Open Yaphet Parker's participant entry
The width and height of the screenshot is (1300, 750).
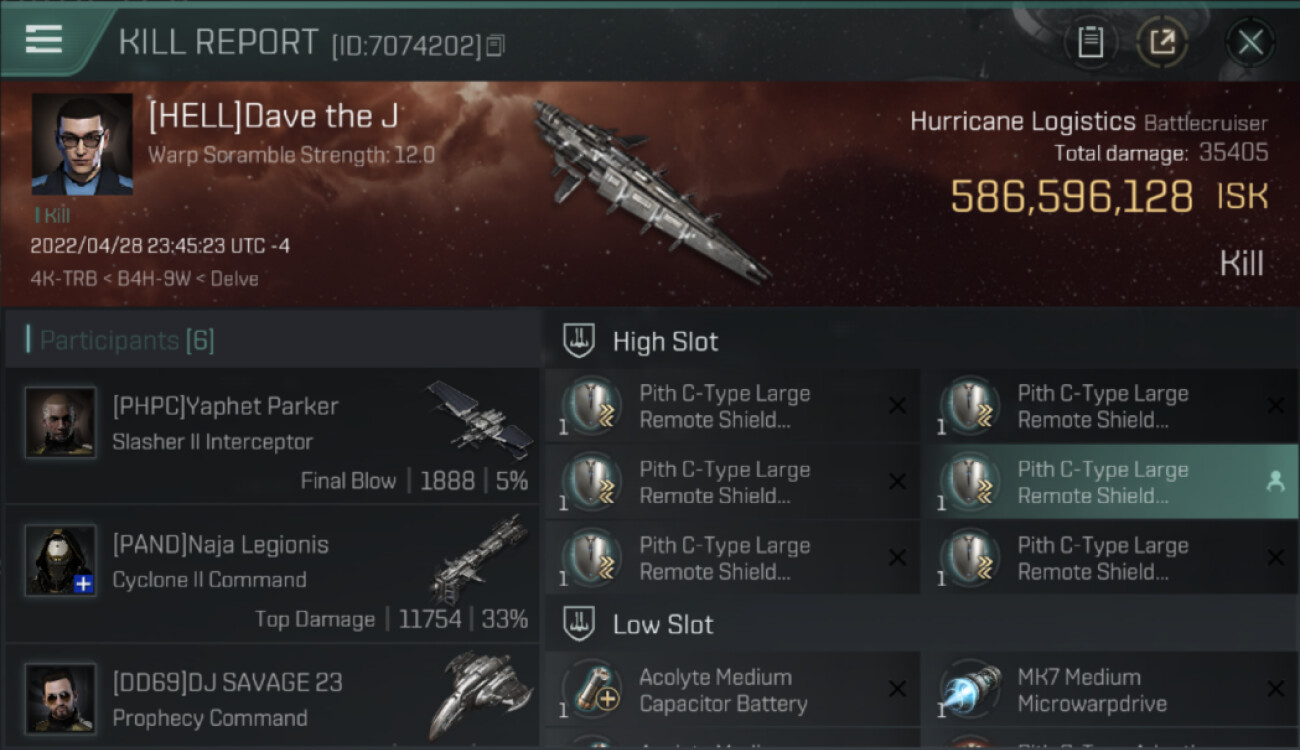click(x=273, y=436)
